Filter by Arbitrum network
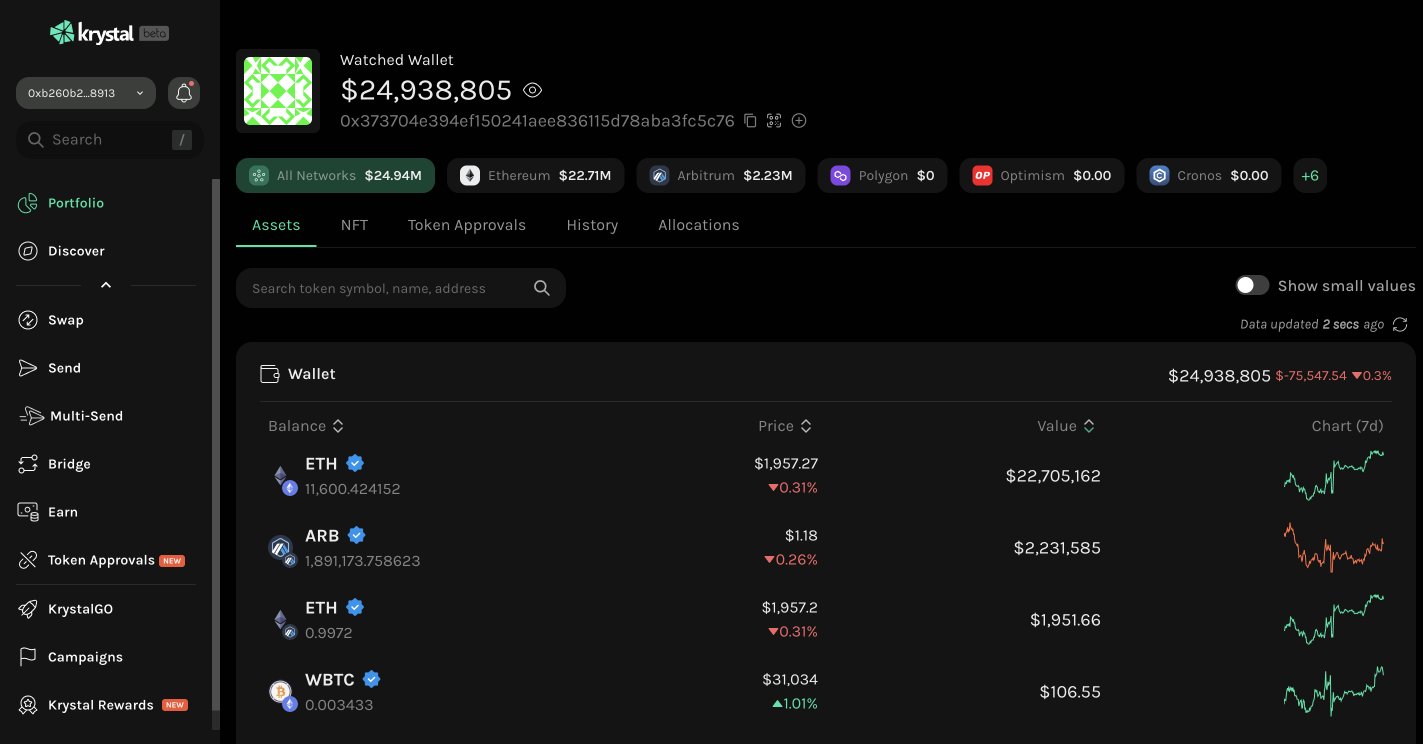The height and width of the screenshot is (744, 1423). (x=721, y=175)
